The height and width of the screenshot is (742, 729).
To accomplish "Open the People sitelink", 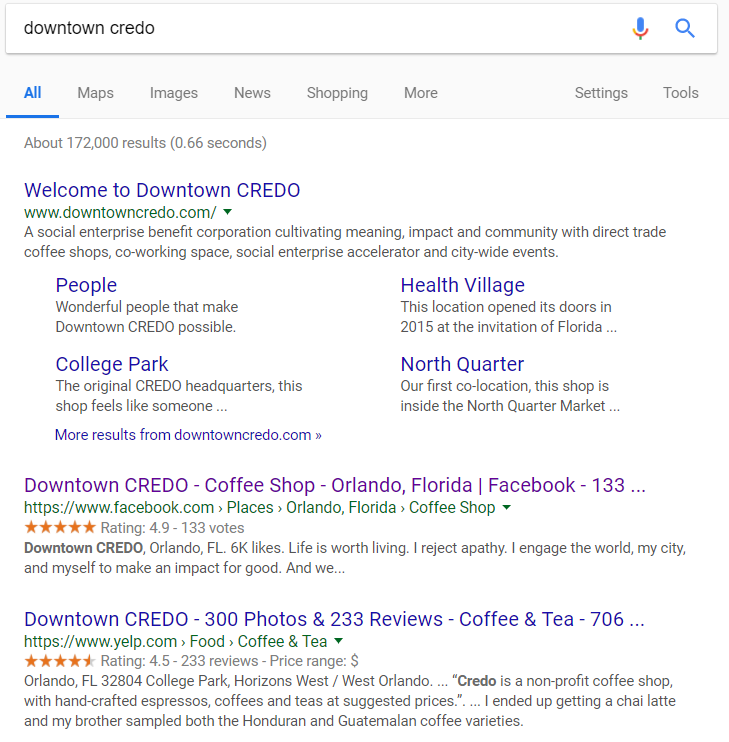I will [x=86, y=285].
